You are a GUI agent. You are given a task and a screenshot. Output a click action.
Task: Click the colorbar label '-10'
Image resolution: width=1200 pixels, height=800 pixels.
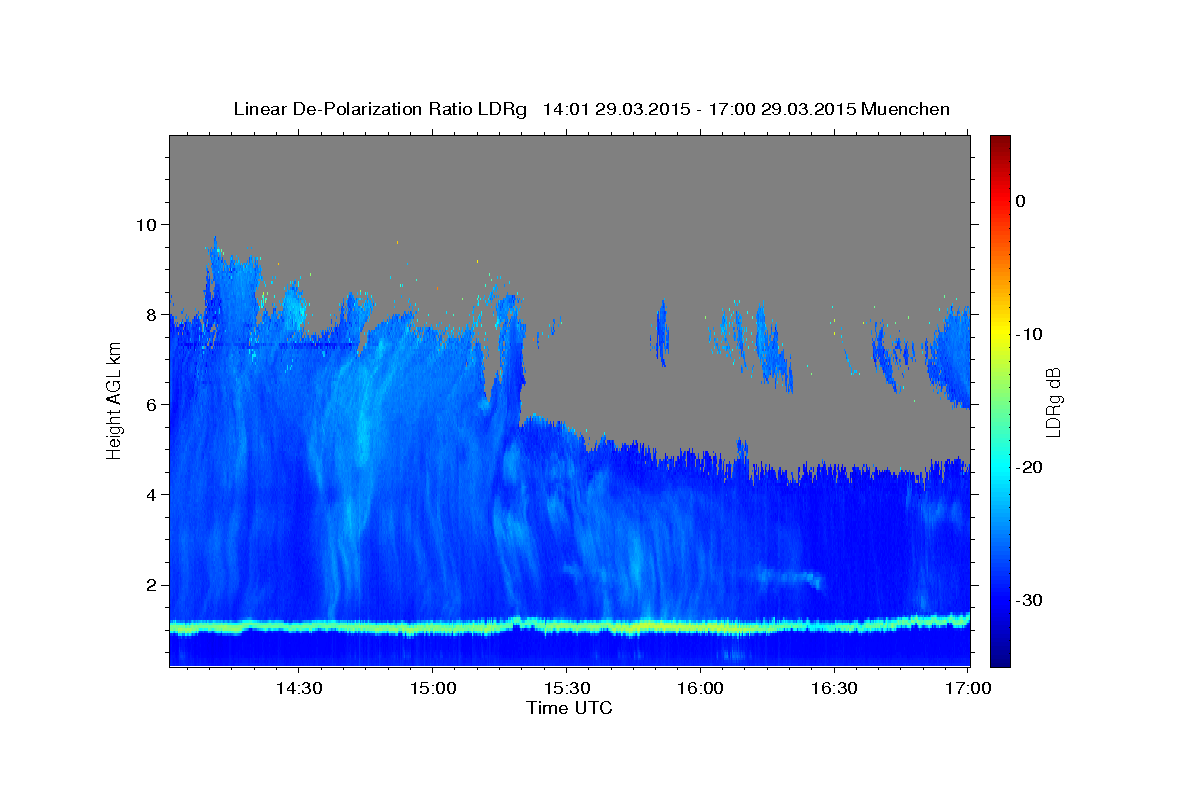click(1029, 334)
